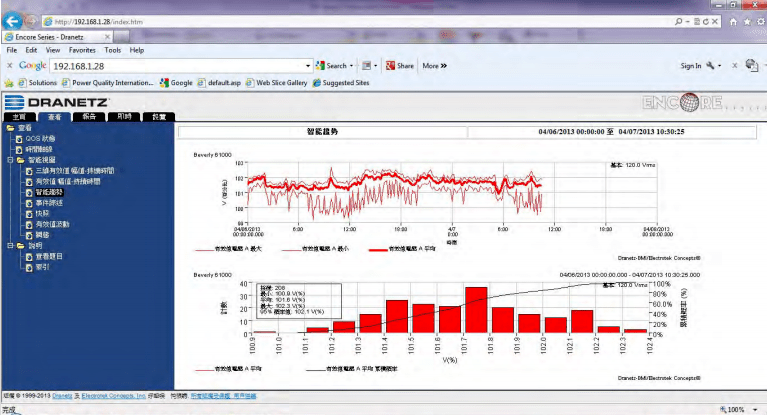Click the Favorites star icon in browser

click(x=746, y=20)
